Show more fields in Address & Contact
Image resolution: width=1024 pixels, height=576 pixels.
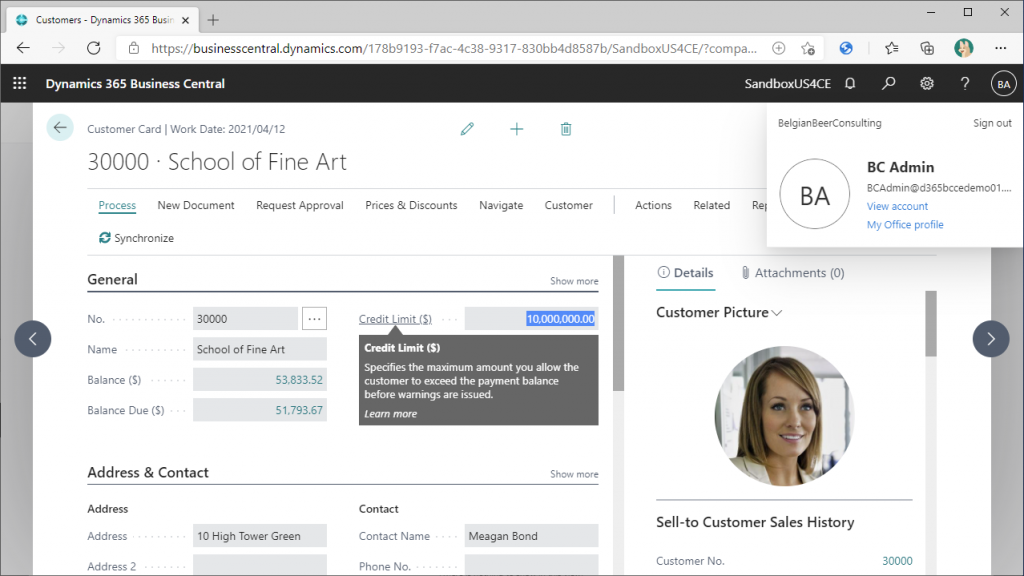click(574, 474)
